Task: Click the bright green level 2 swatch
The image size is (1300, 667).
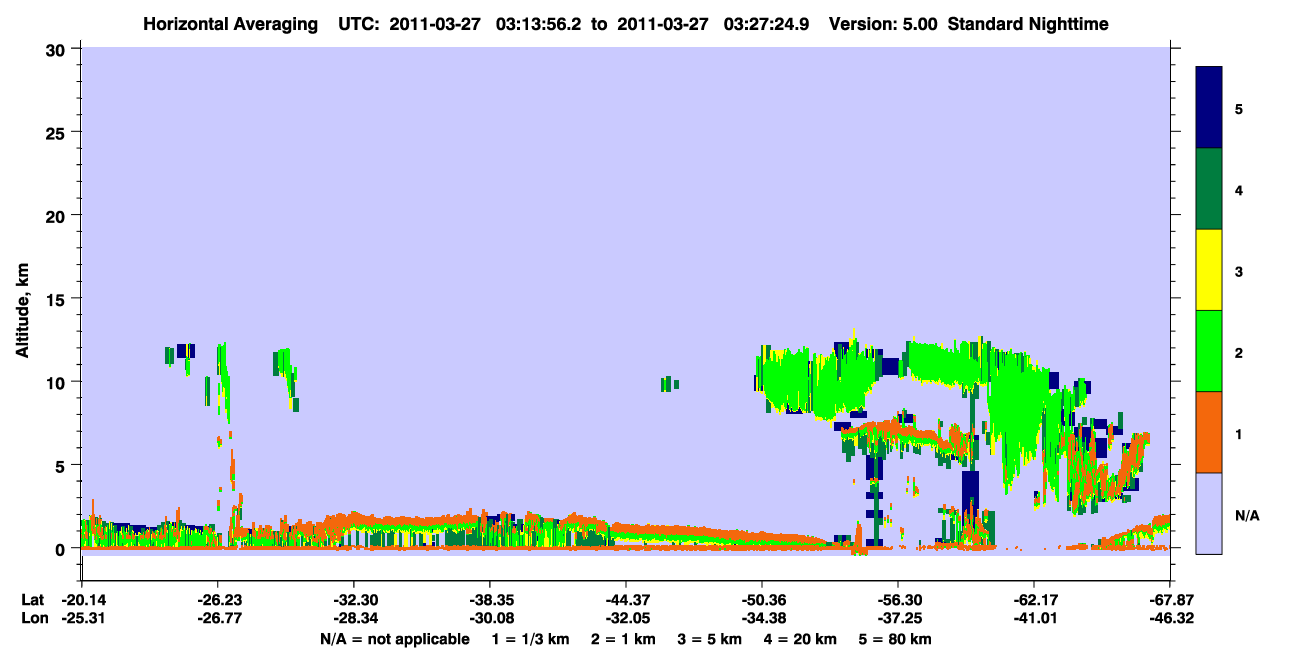Action: point(1209,351)
